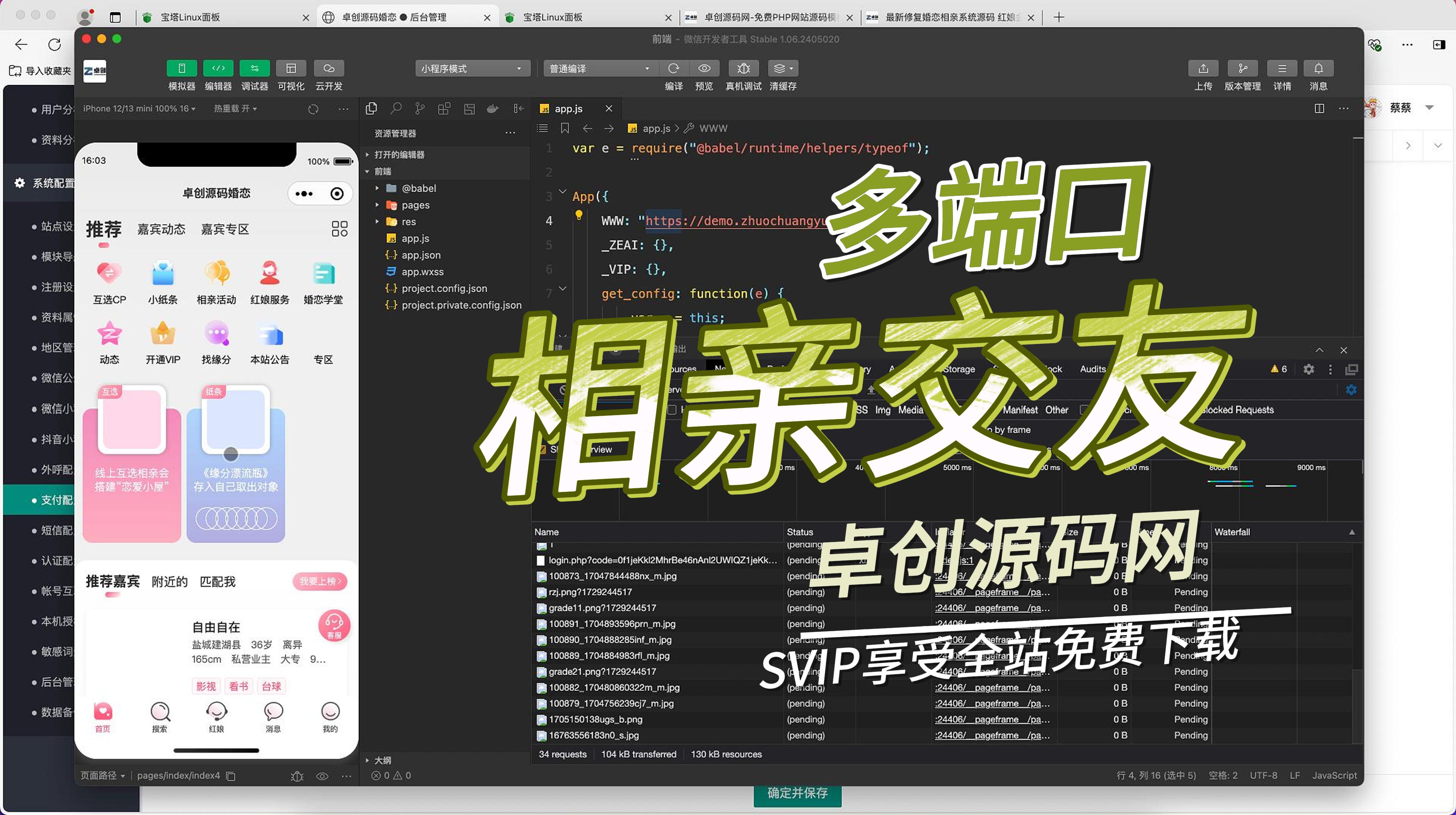The image size is (1456, 815).
Task: Toggle the 编辑器 editor panel button
Action: 218,69
